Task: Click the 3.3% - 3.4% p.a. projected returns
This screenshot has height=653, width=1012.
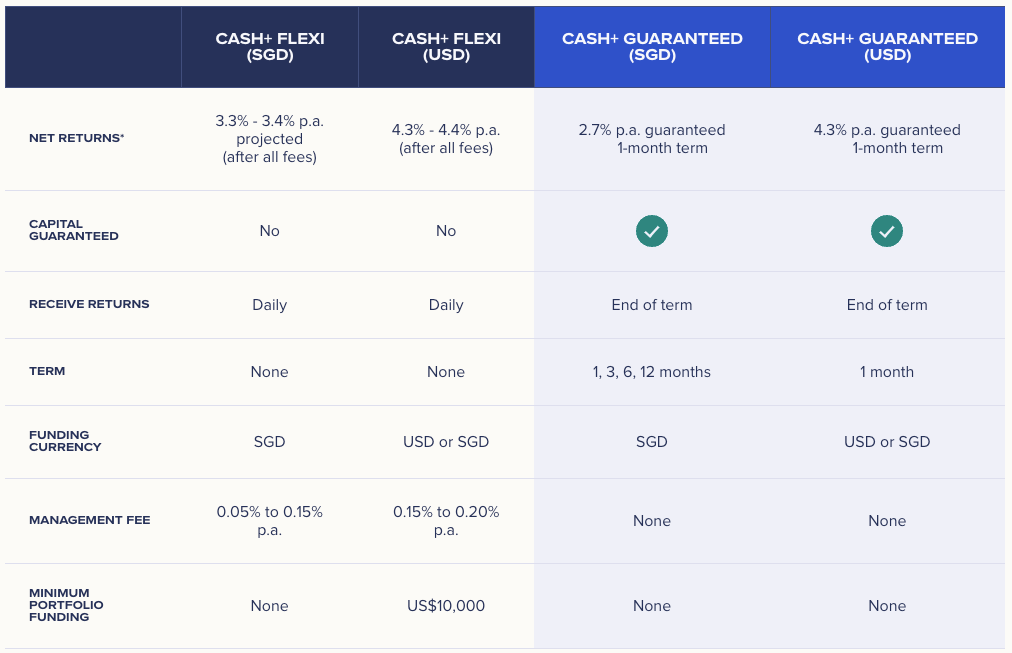Action: [x=270, y=138]
